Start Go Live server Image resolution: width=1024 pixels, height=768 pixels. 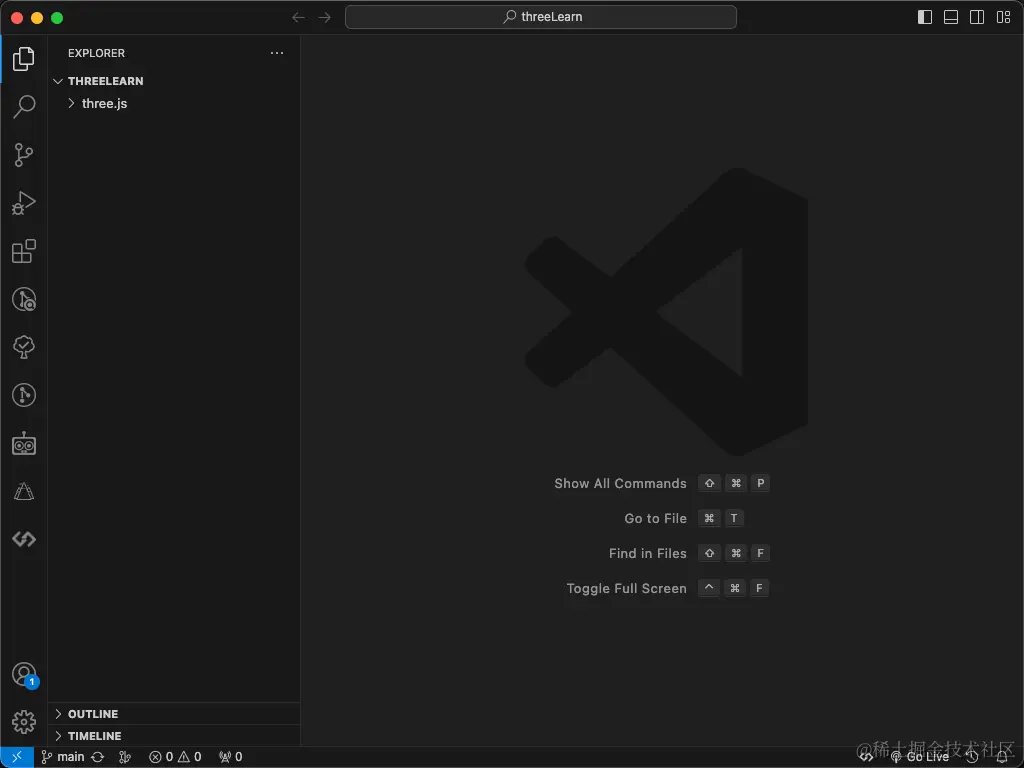point(920,757)
